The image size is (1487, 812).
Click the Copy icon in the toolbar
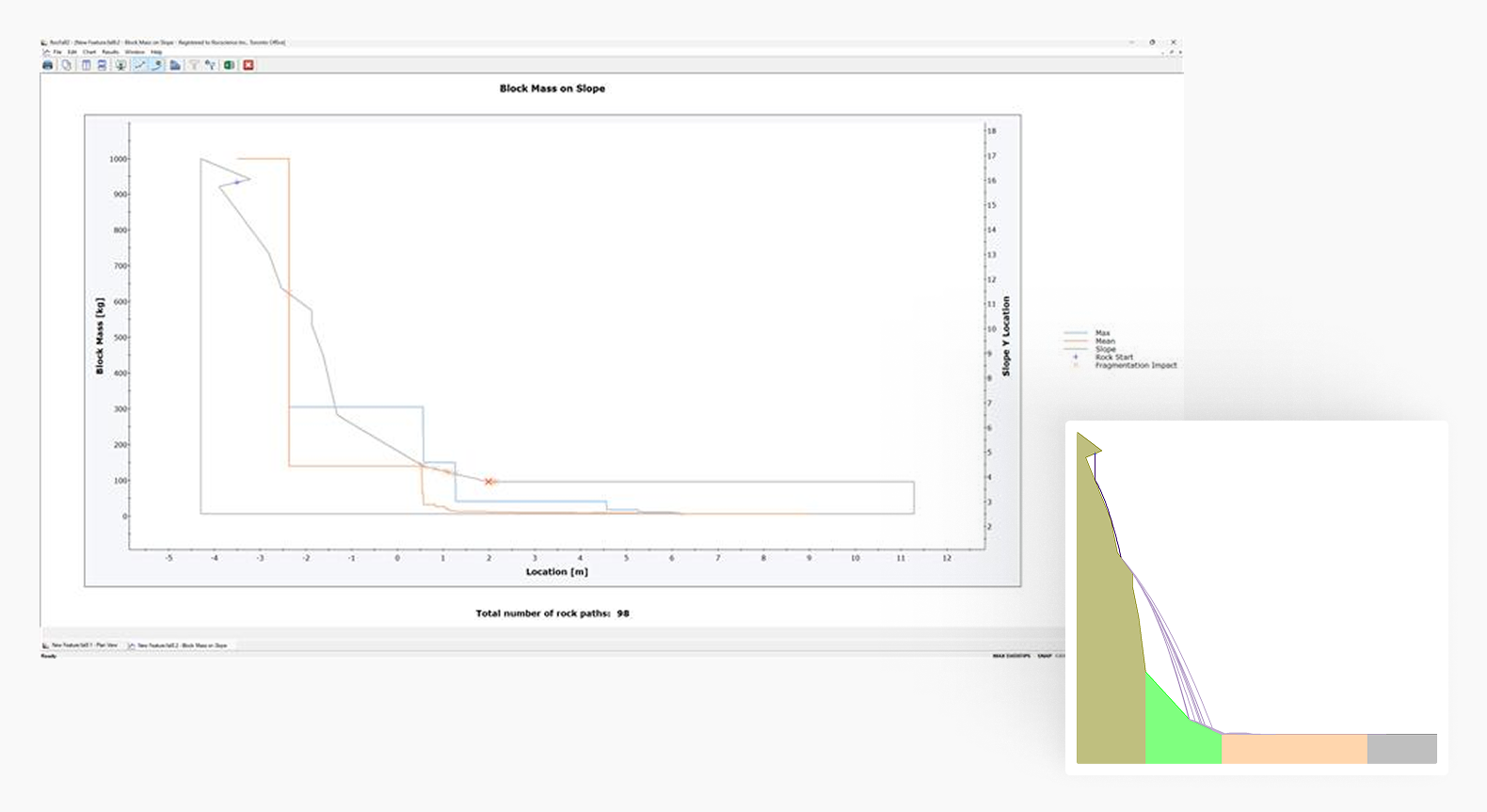(x=66, y=65)
